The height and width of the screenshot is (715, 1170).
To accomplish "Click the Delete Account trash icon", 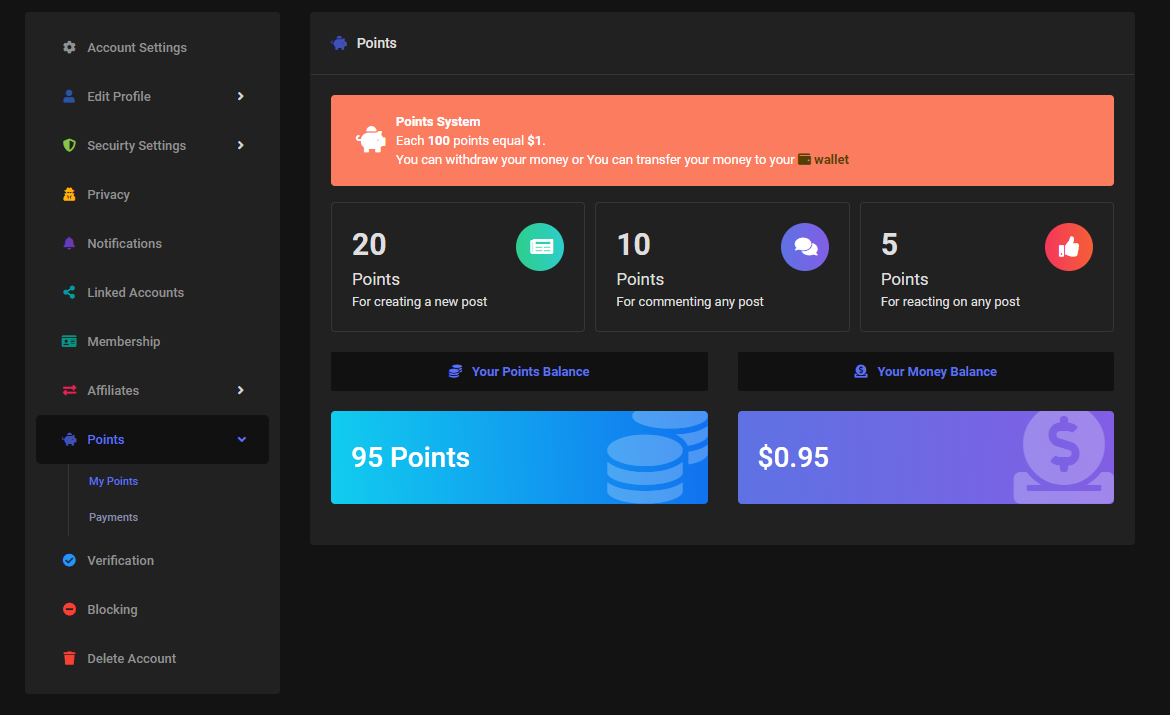I will click(69, 658).
